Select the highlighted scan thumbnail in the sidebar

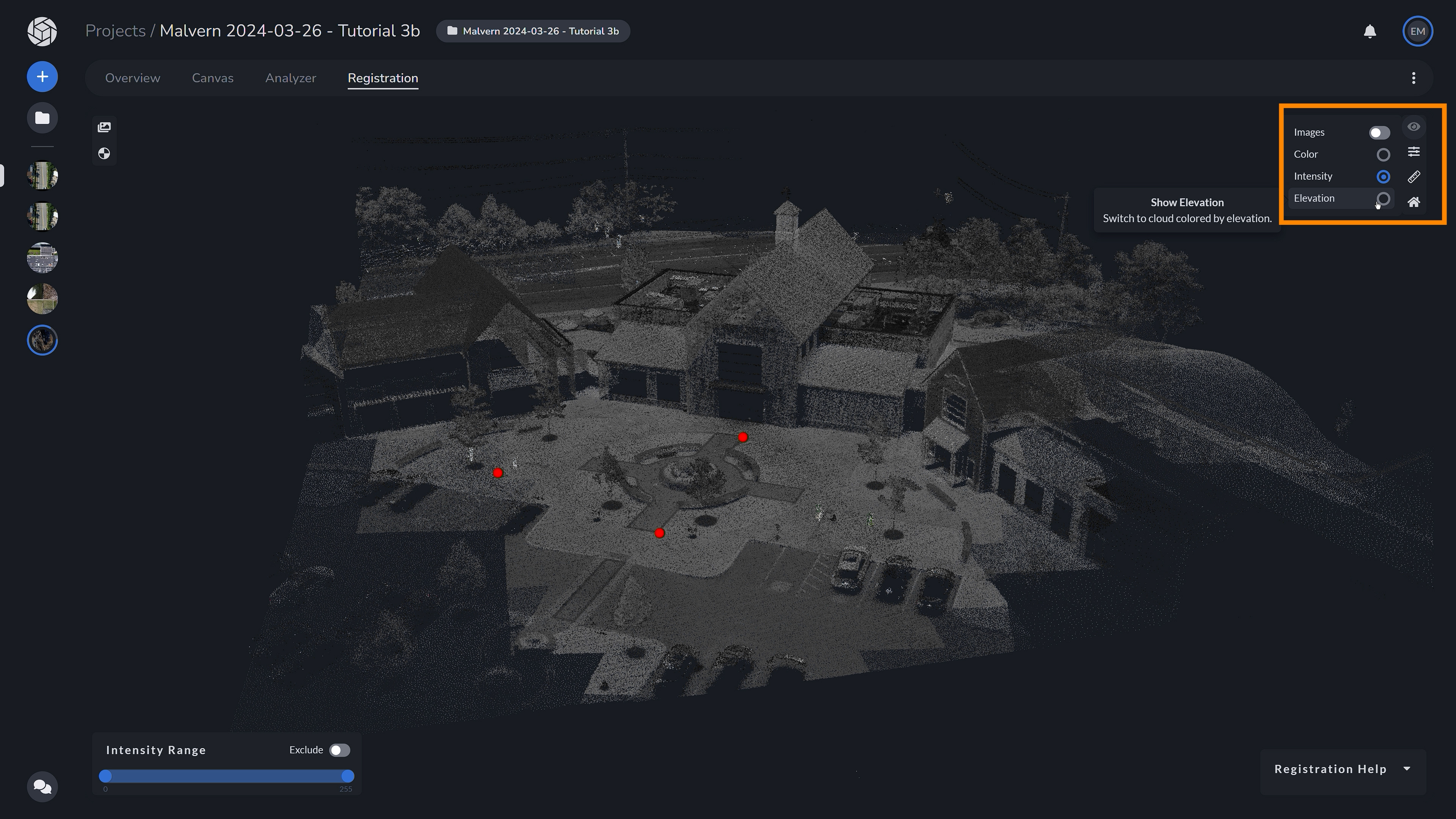pyautogui.click(x=42, y=340)
